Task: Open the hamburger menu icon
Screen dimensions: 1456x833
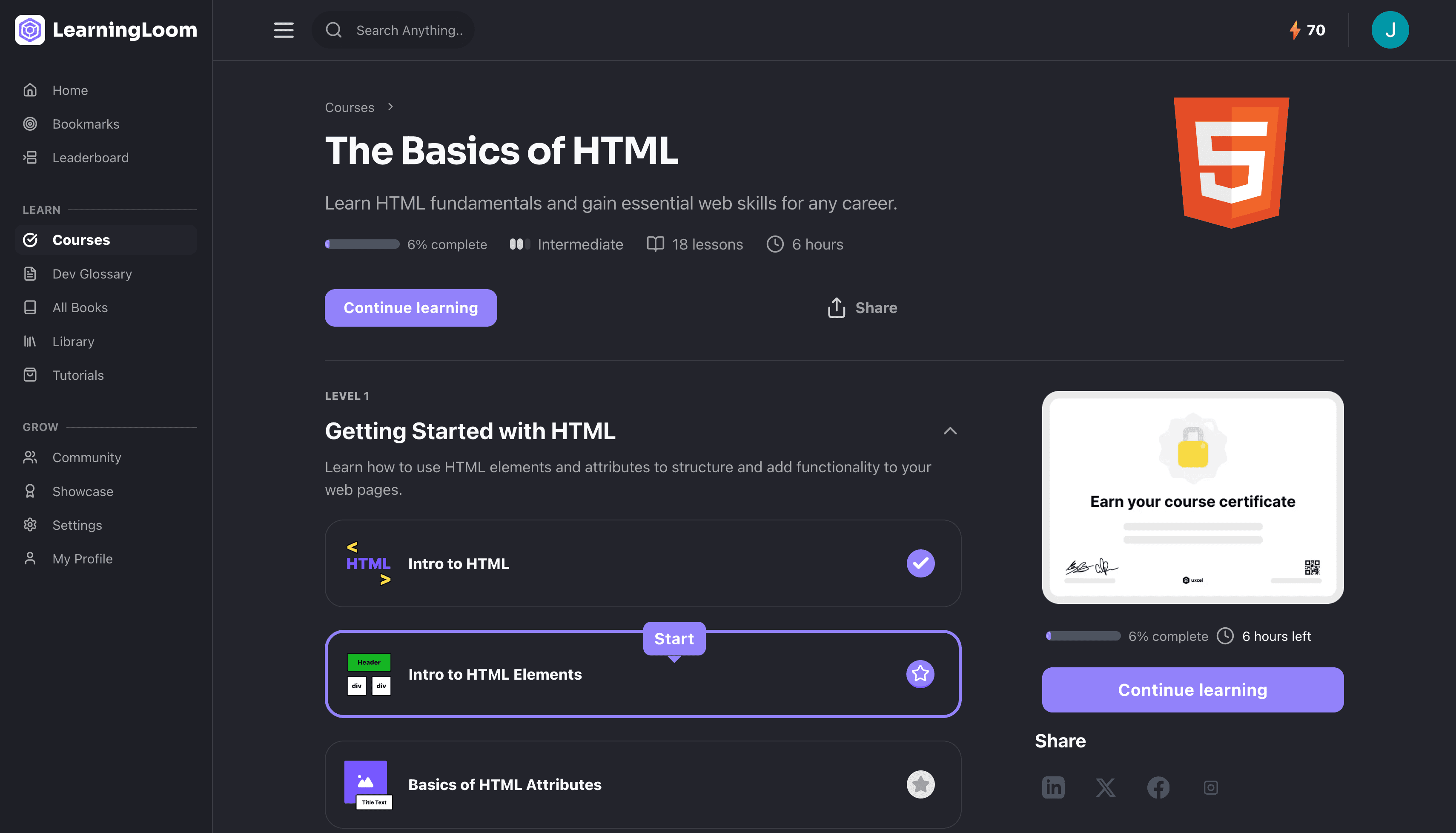Action: pyautogui.click(x=283, y=30)
